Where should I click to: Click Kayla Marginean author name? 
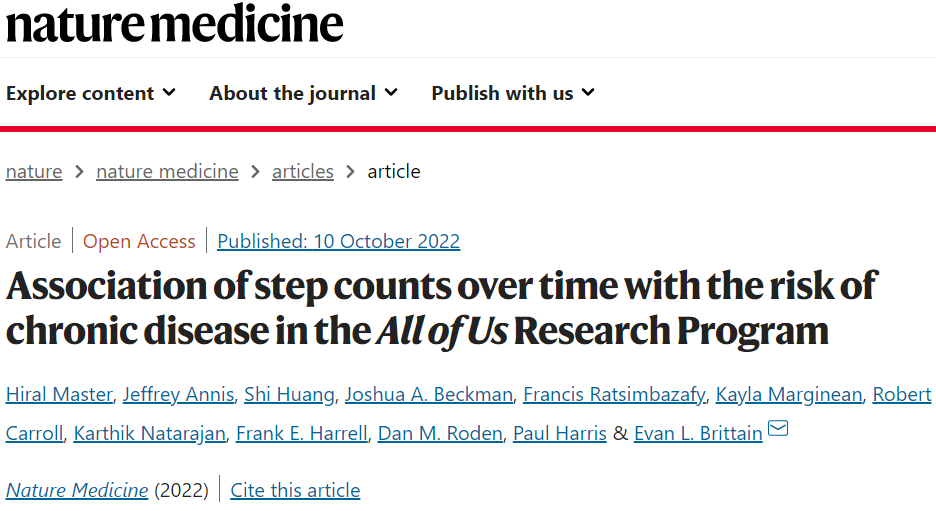[789, 394]
